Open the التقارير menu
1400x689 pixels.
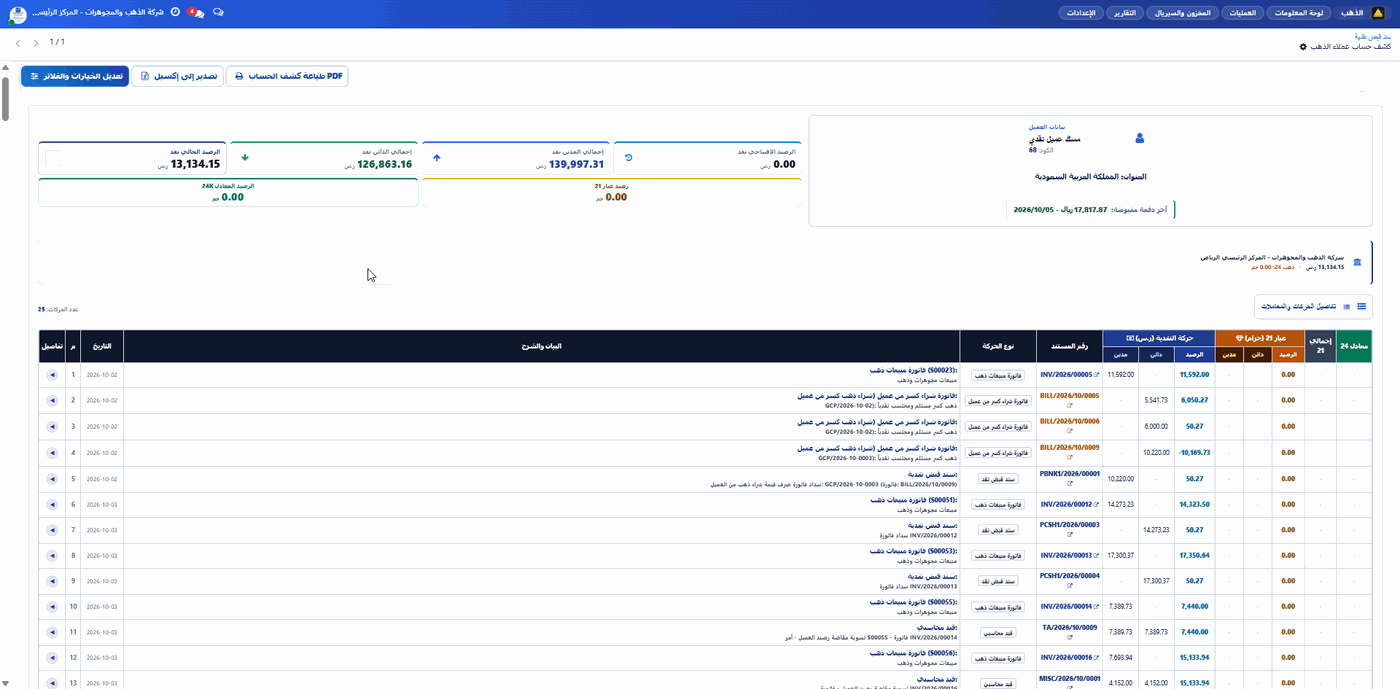tap(1124, 13)
